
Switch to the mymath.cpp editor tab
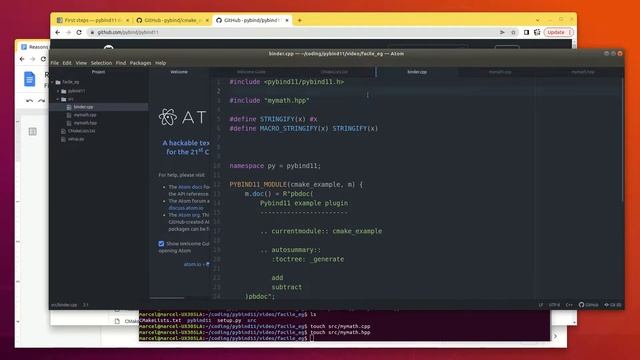click(500, 72)
